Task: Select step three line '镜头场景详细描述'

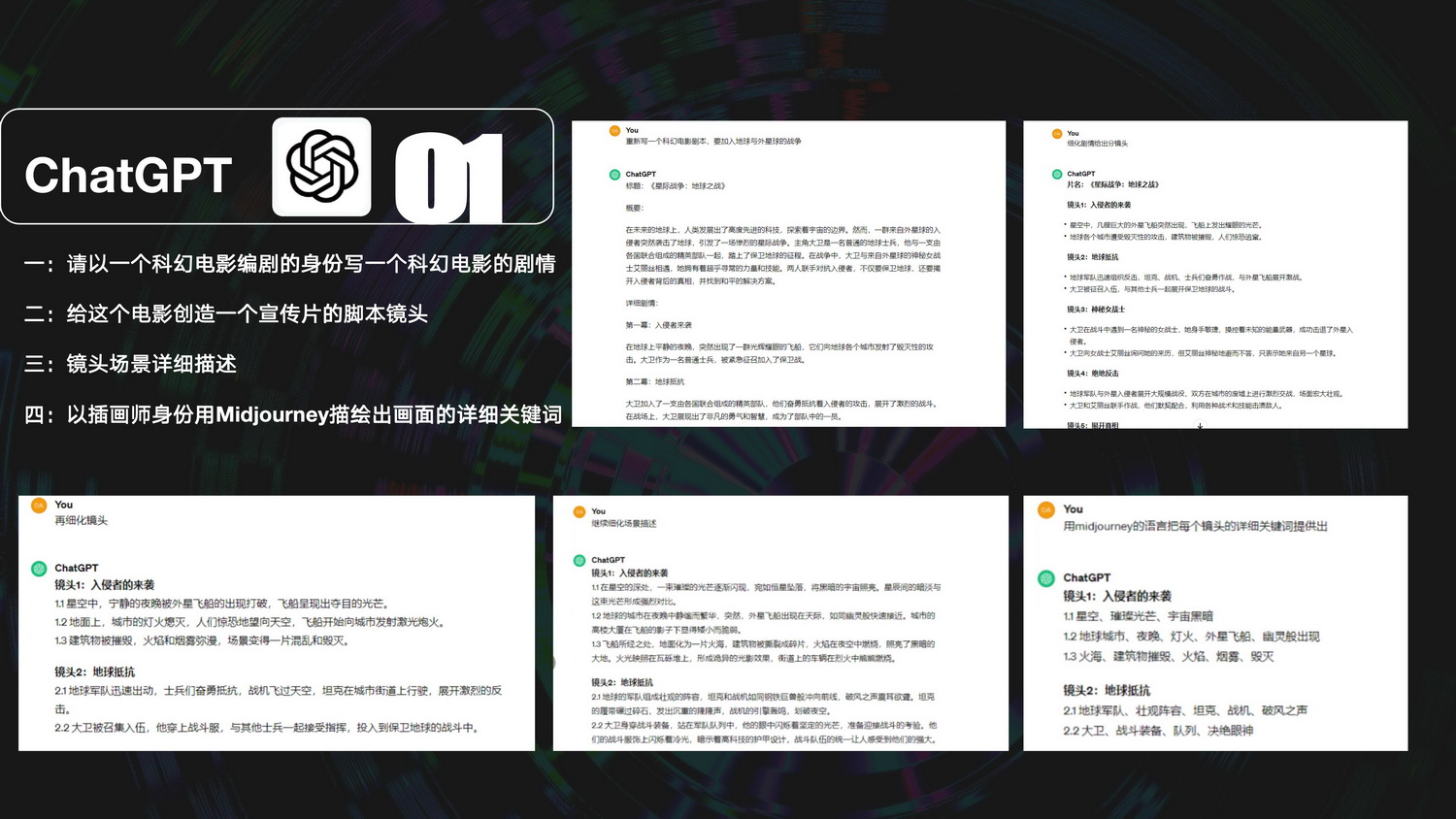Action: coord(130,364)
